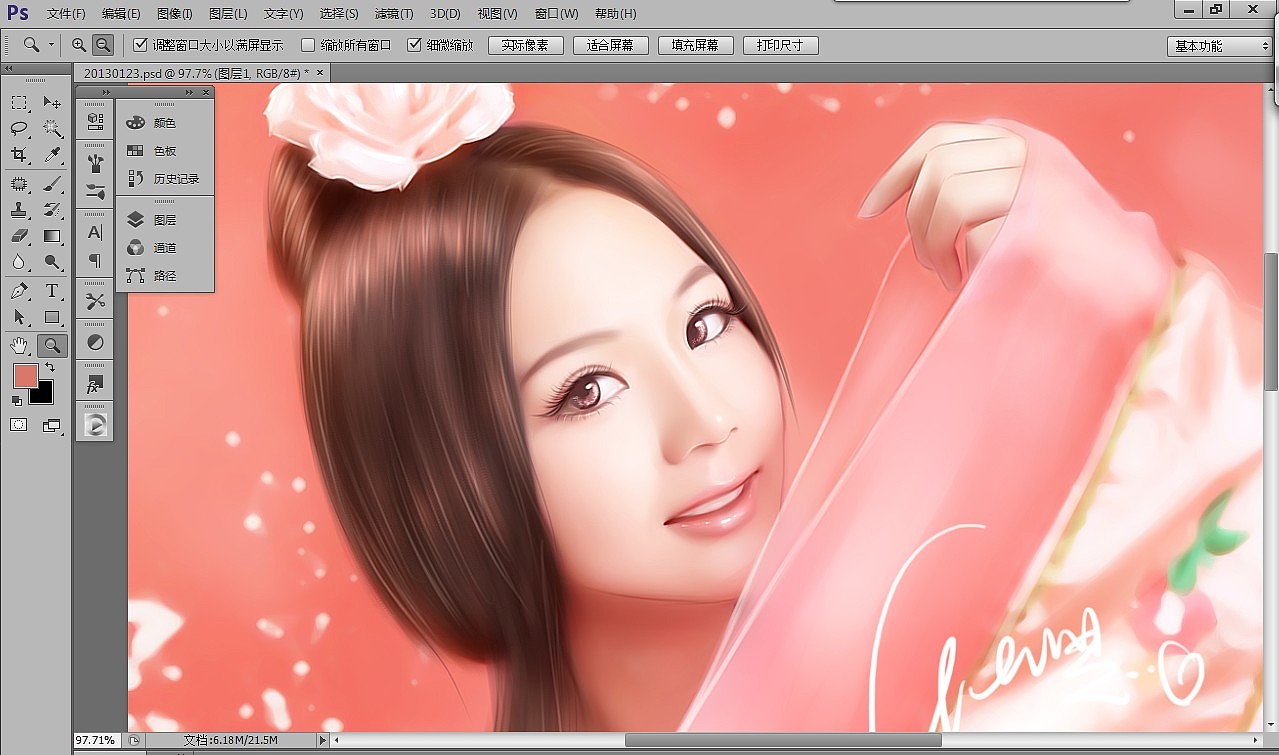Viewport: 1279px width, 755px height.
Task: Toggle 细微缩放 checkbox
Action: click(x=414, y=45)
